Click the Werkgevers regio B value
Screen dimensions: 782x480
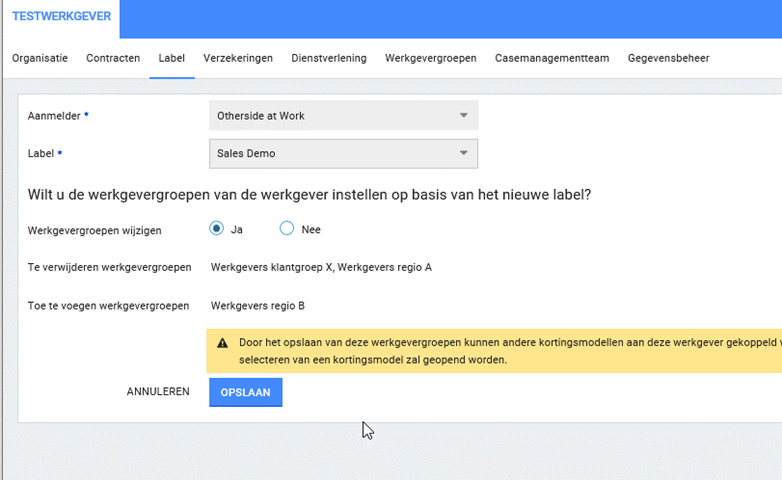point(258,305)
